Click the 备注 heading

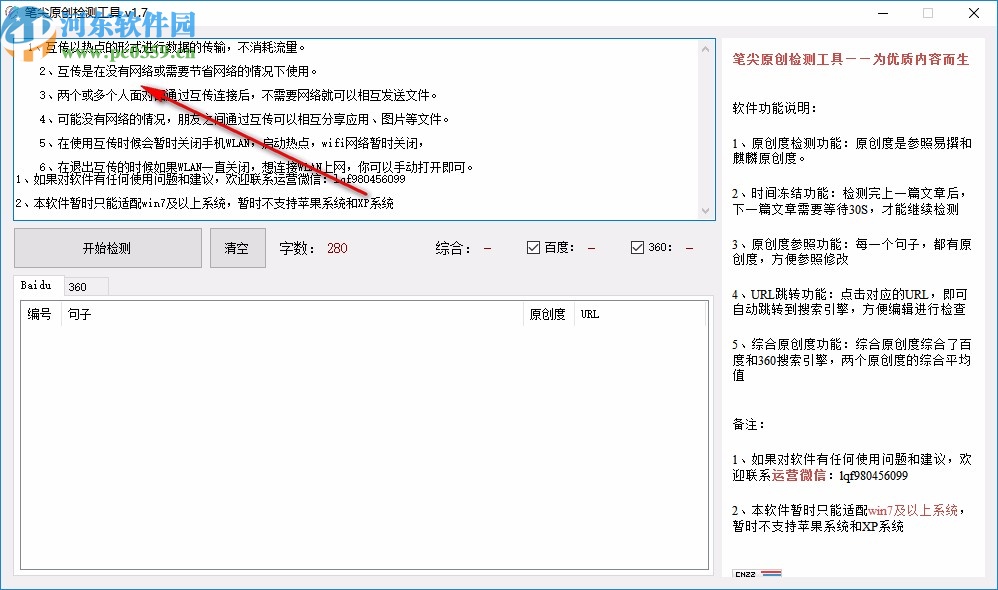[748, 425]
